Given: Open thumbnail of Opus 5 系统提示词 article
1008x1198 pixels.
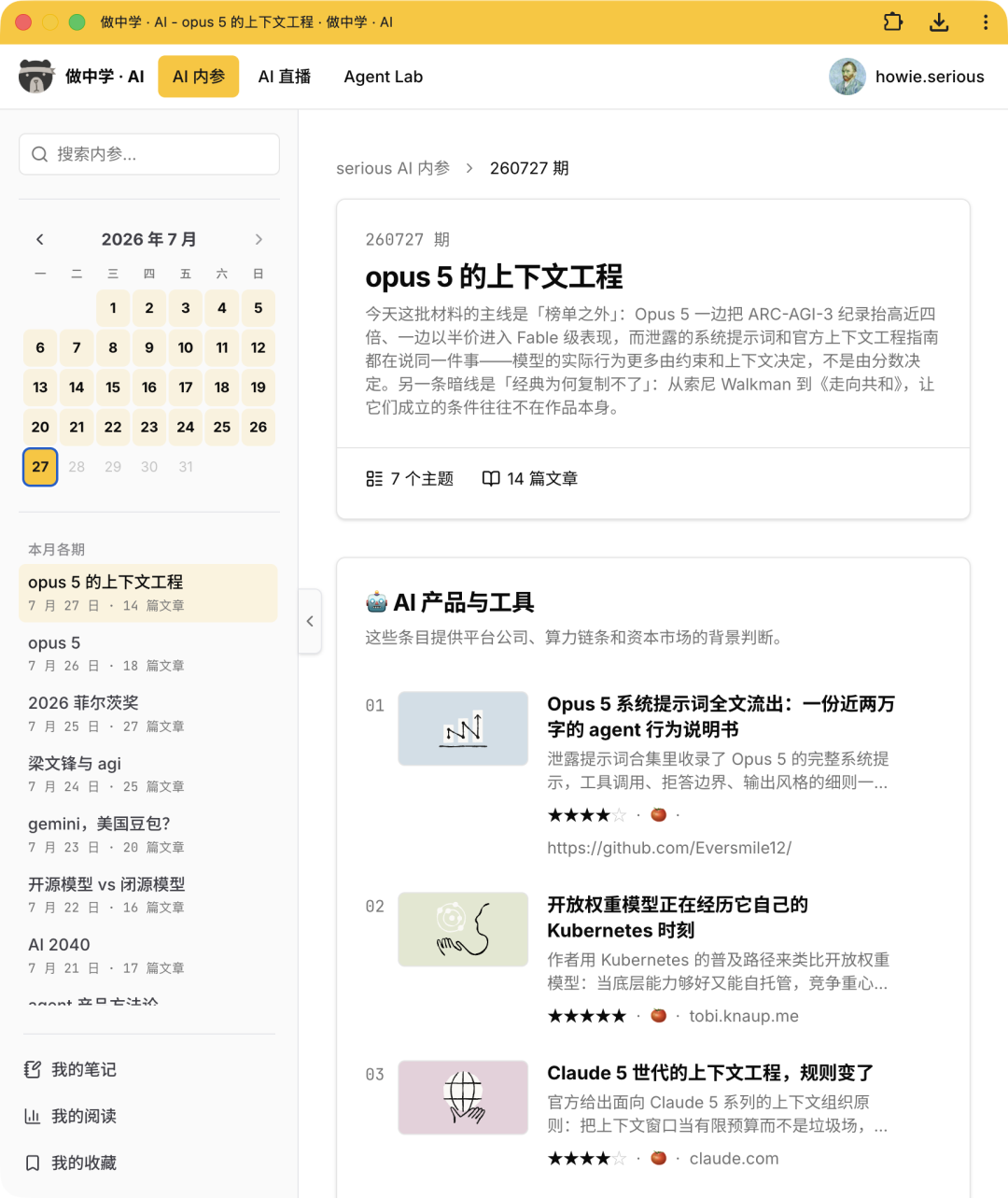Looking at the screenshot, I should (x=463, y=728).
